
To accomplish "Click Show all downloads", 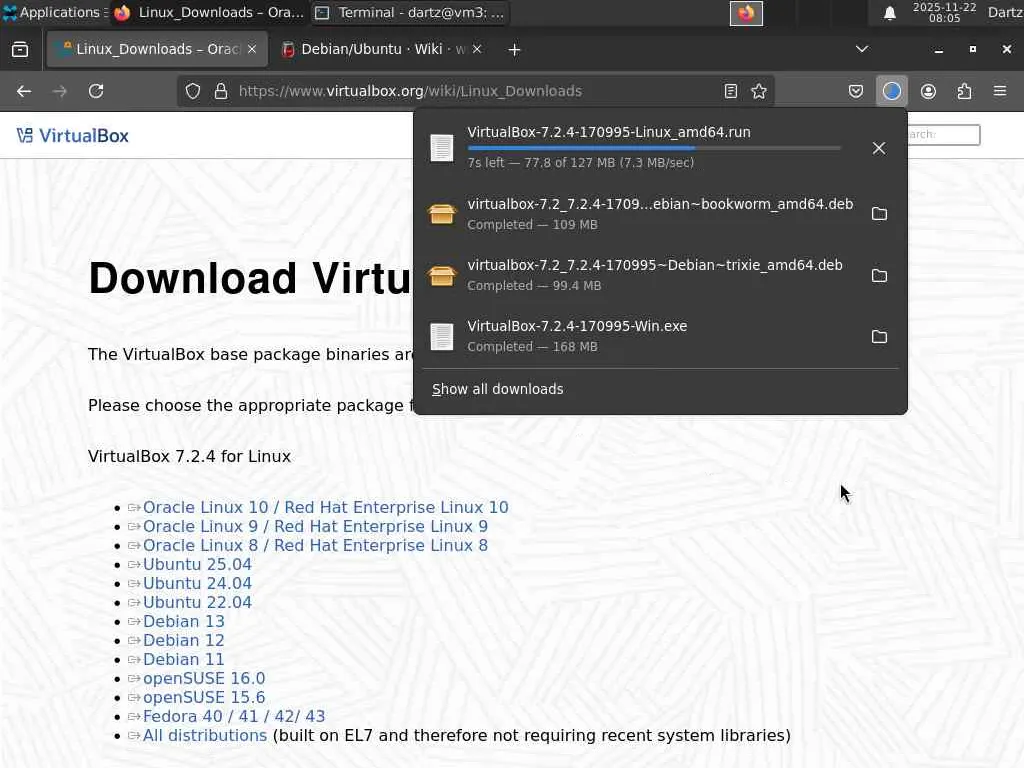I will [x=498, y=389].
